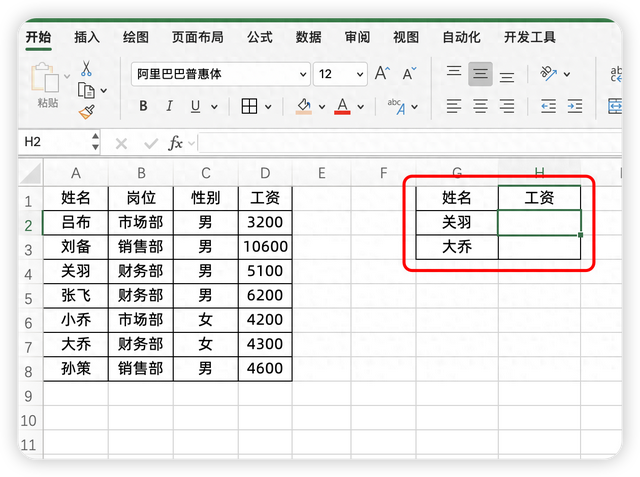Toggle Bold formatting
Image resolution: width=640 pixels, height=477 pixels.
pyautogui.click(x=143, y=106)
